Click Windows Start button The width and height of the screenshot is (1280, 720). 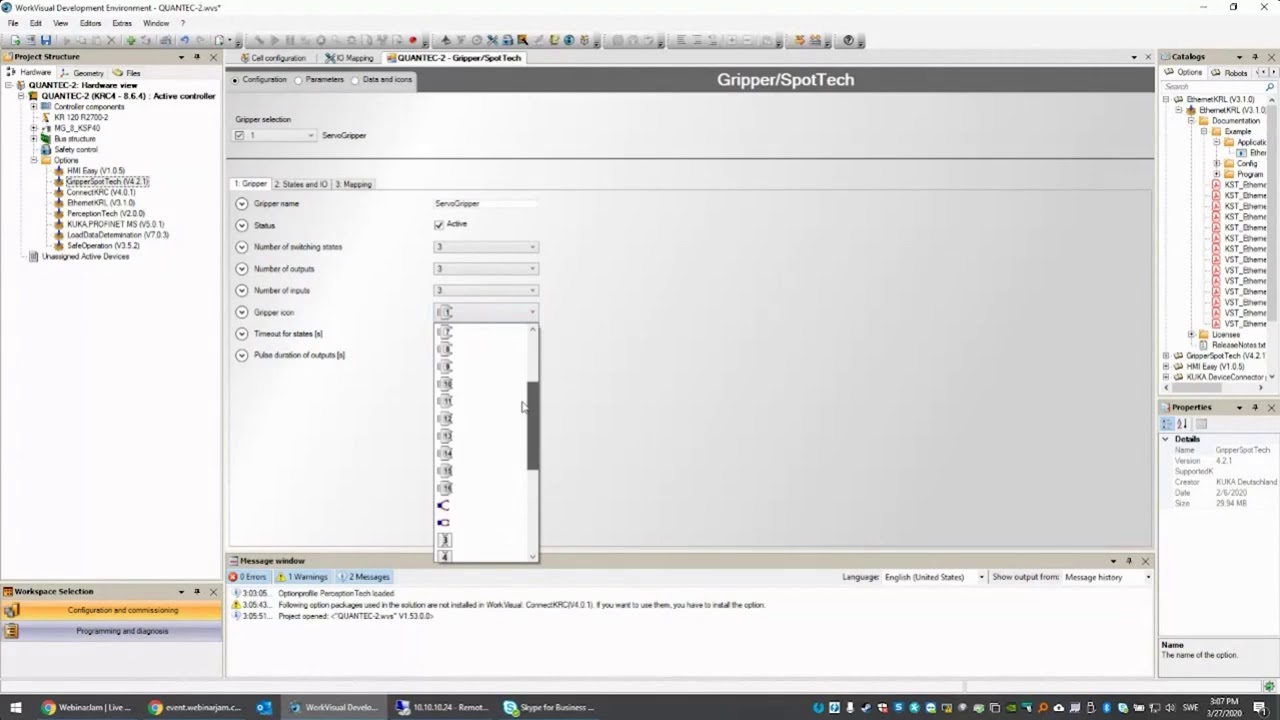click(16, 707)
